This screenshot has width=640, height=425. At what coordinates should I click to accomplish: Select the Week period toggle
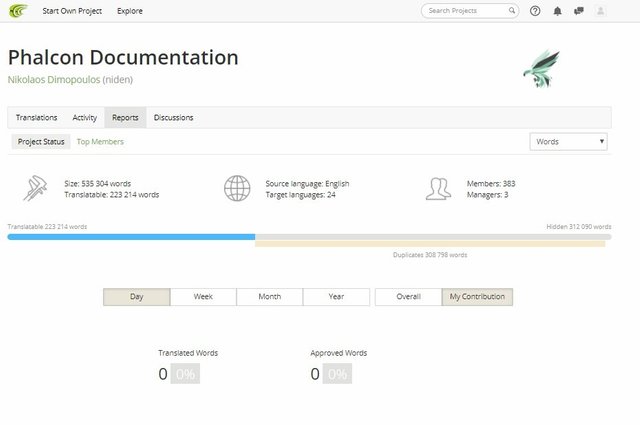[x=203, y=297]
